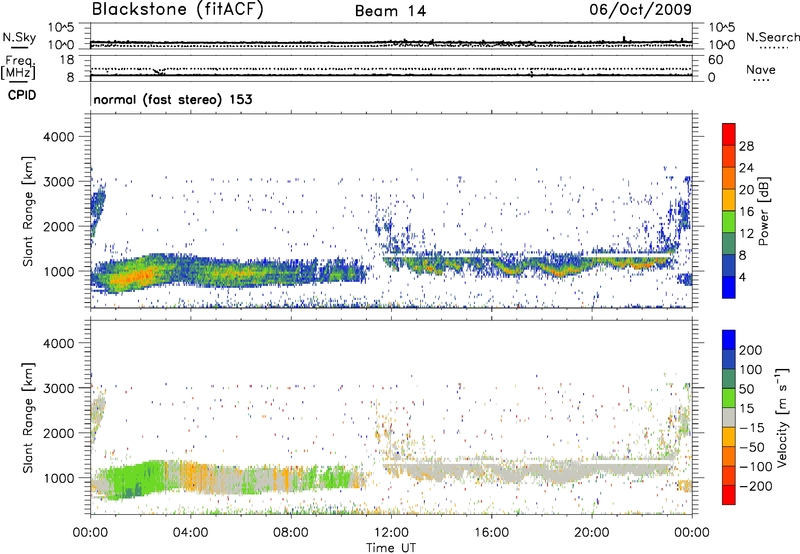This screenshot has width=800, height=554.
Task: Click the power scale value '16'
Action: 746,212
